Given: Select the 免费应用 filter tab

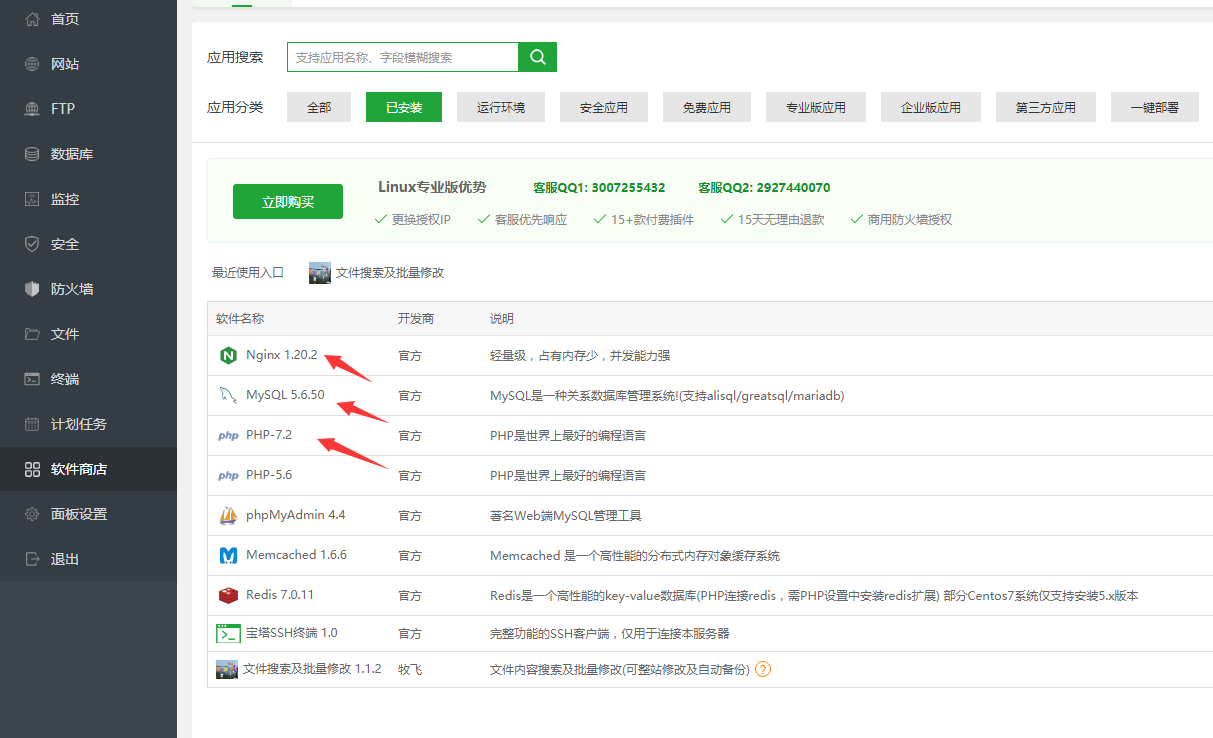Looking at the screenshot, I should pyautogui.click(x=706, y=106).
